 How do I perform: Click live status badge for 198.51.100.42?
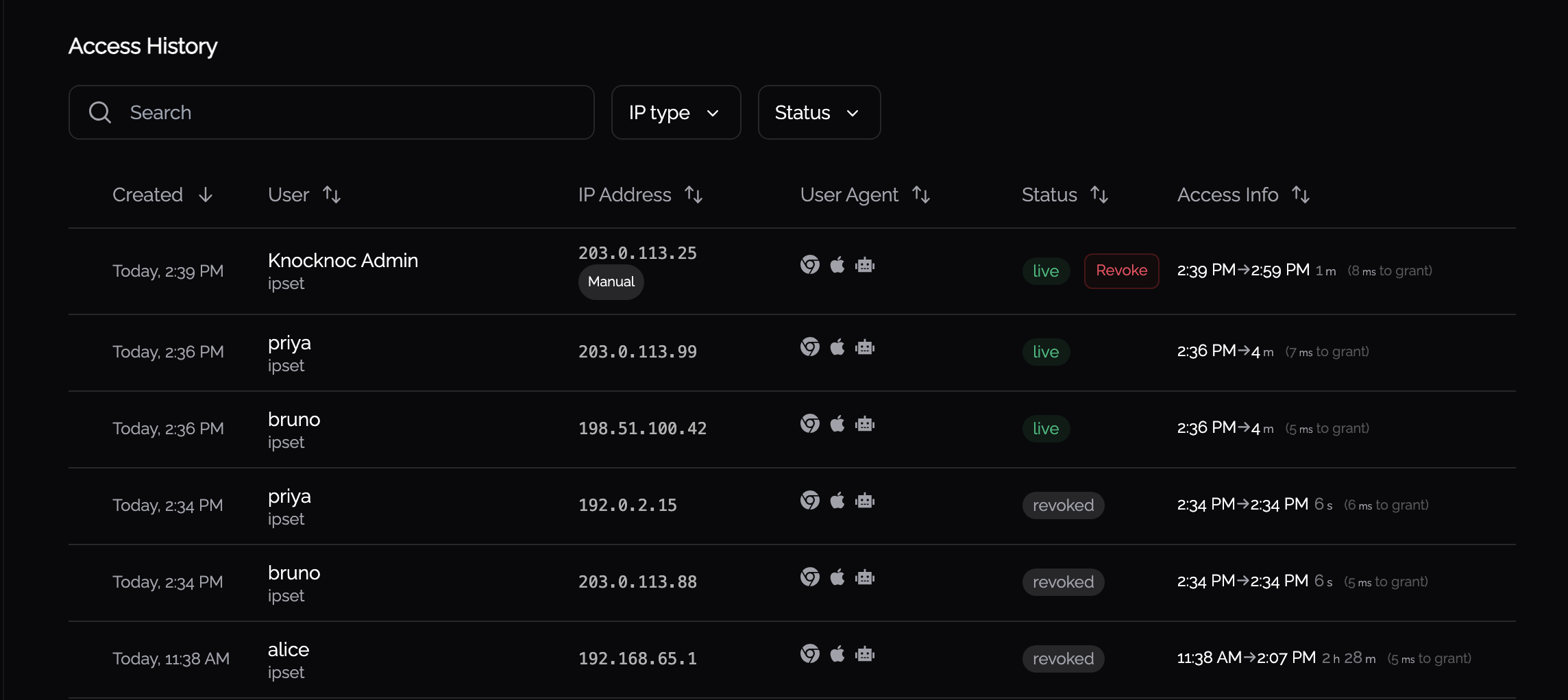(x=1046, y=429)
